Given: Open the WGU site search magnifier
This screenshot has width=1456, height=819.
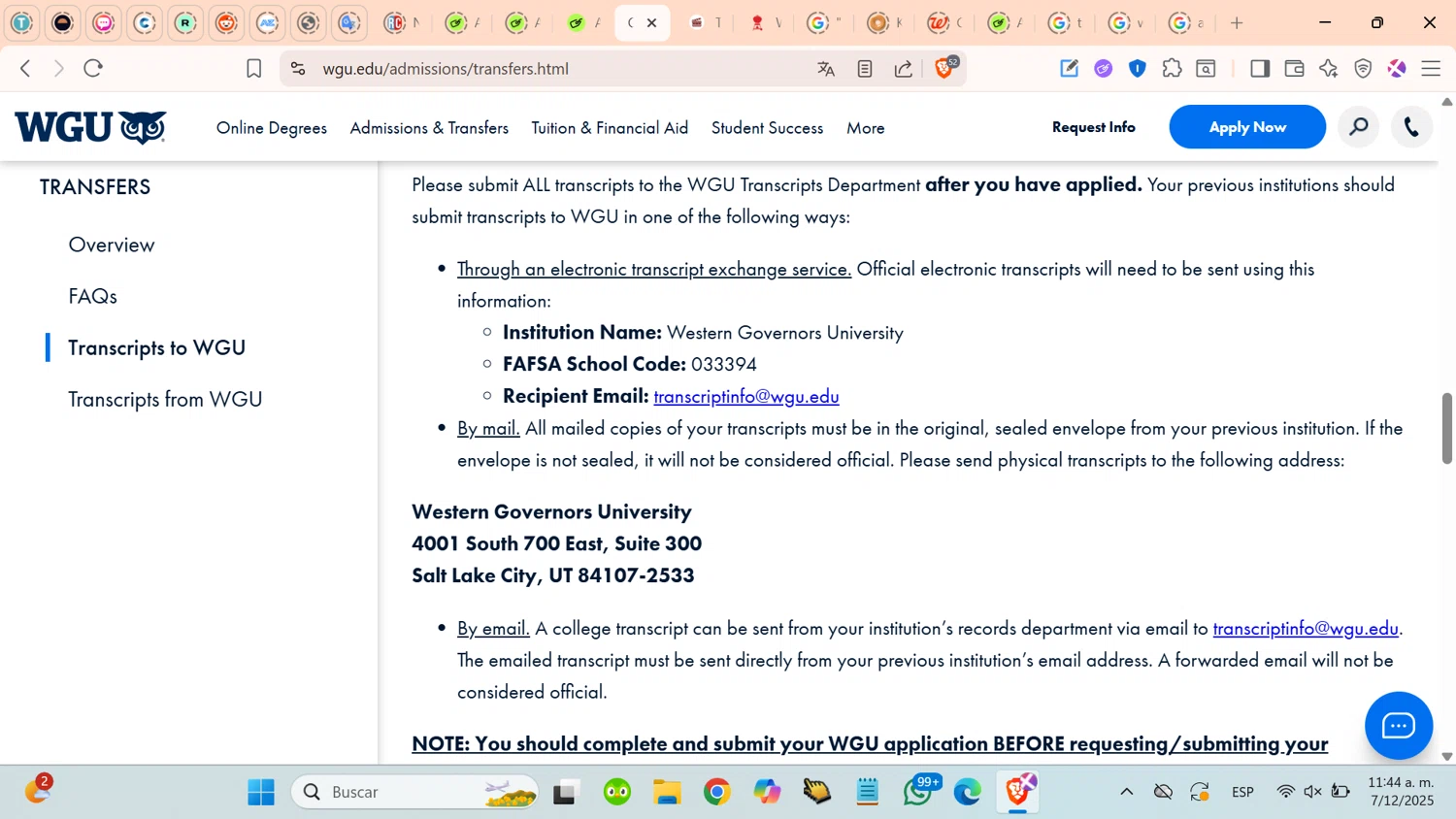Looking at the screenshot, I should (1359, 127).
